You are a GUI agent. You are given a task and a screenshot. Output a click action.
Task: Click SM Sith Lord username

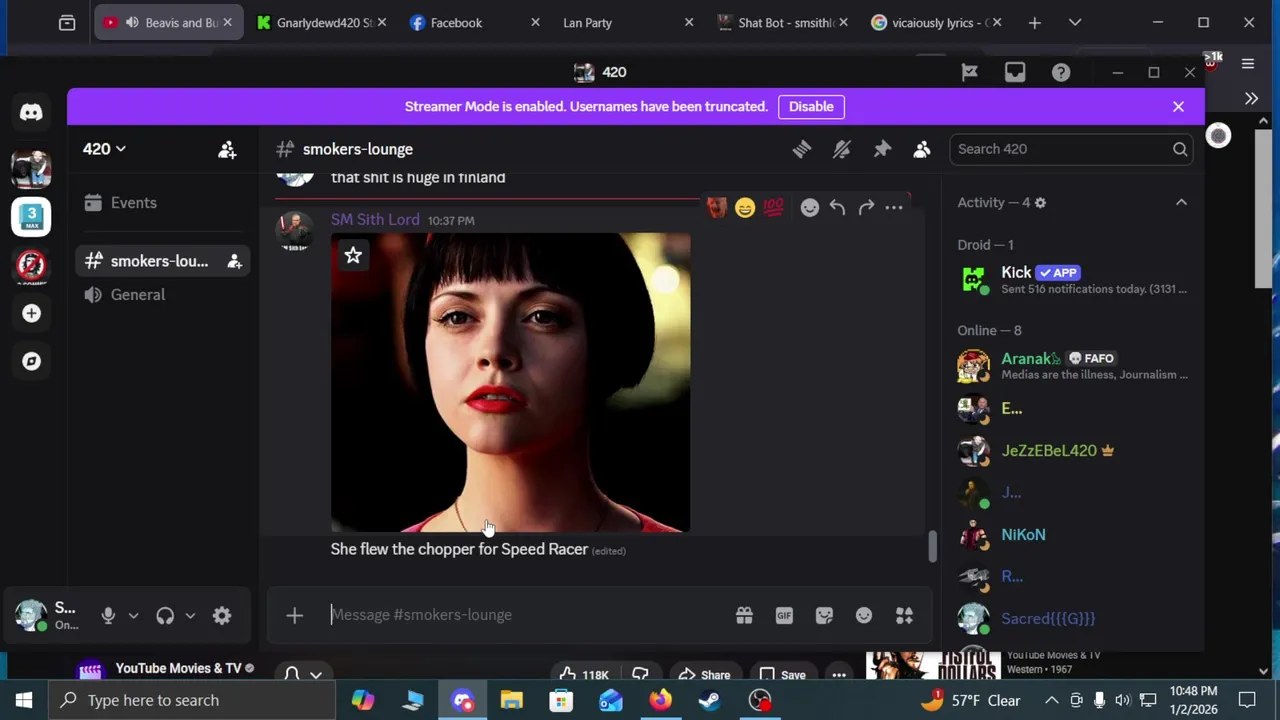pos(375,219)
